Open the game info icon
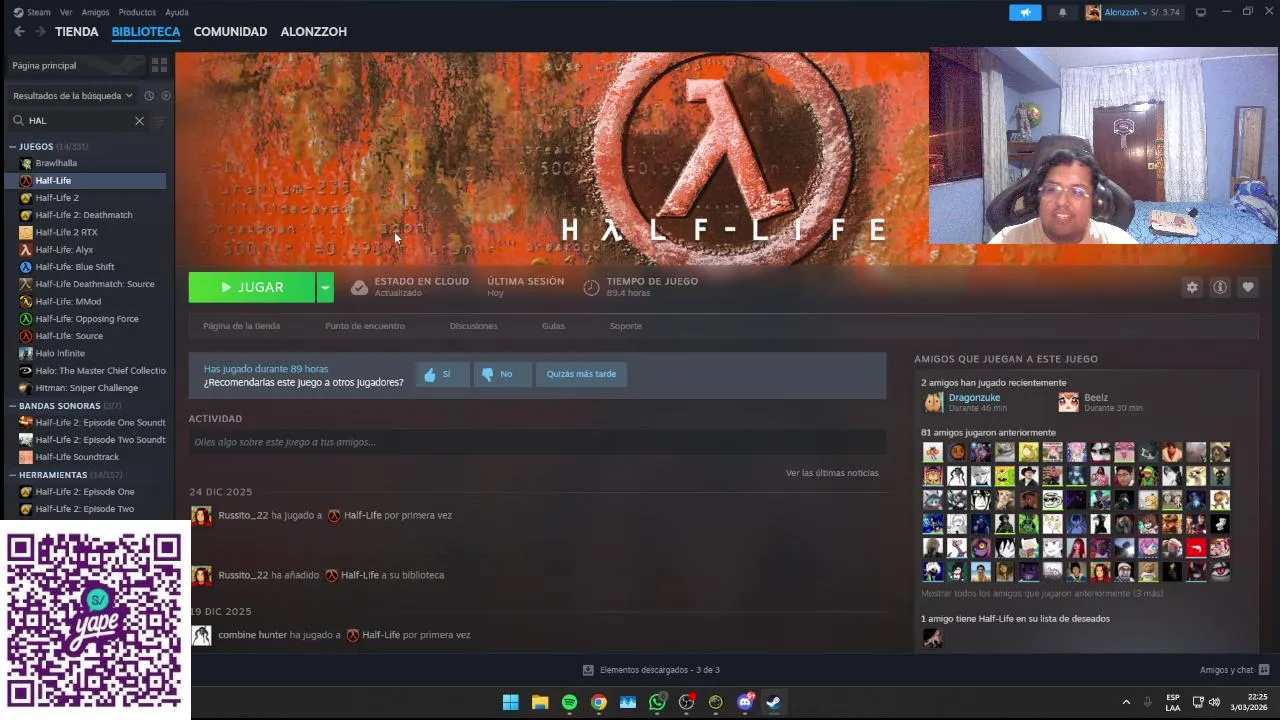 point(1220,287)
